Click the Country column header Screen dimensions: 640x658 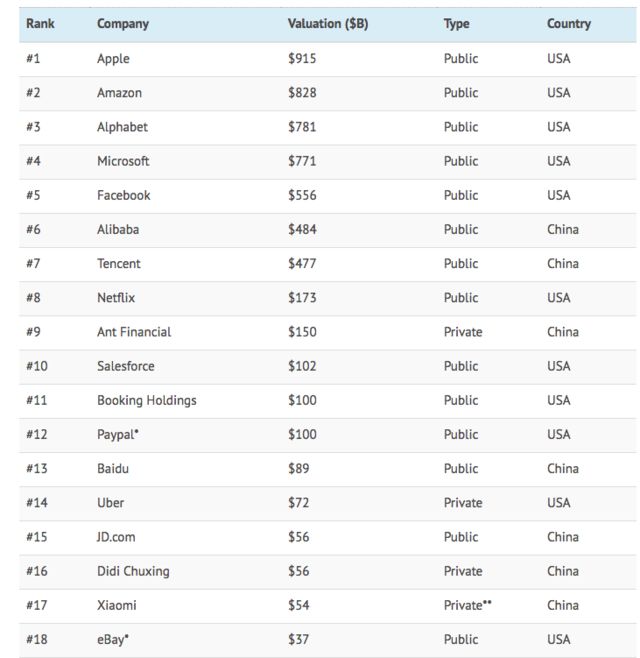coord(569,24)
